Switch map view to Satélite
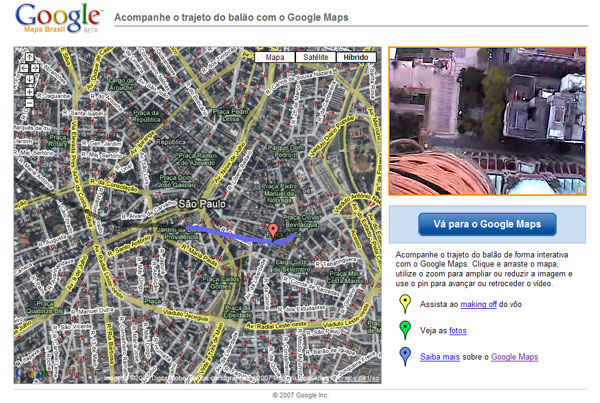The image size is (600, 403). 316,57
